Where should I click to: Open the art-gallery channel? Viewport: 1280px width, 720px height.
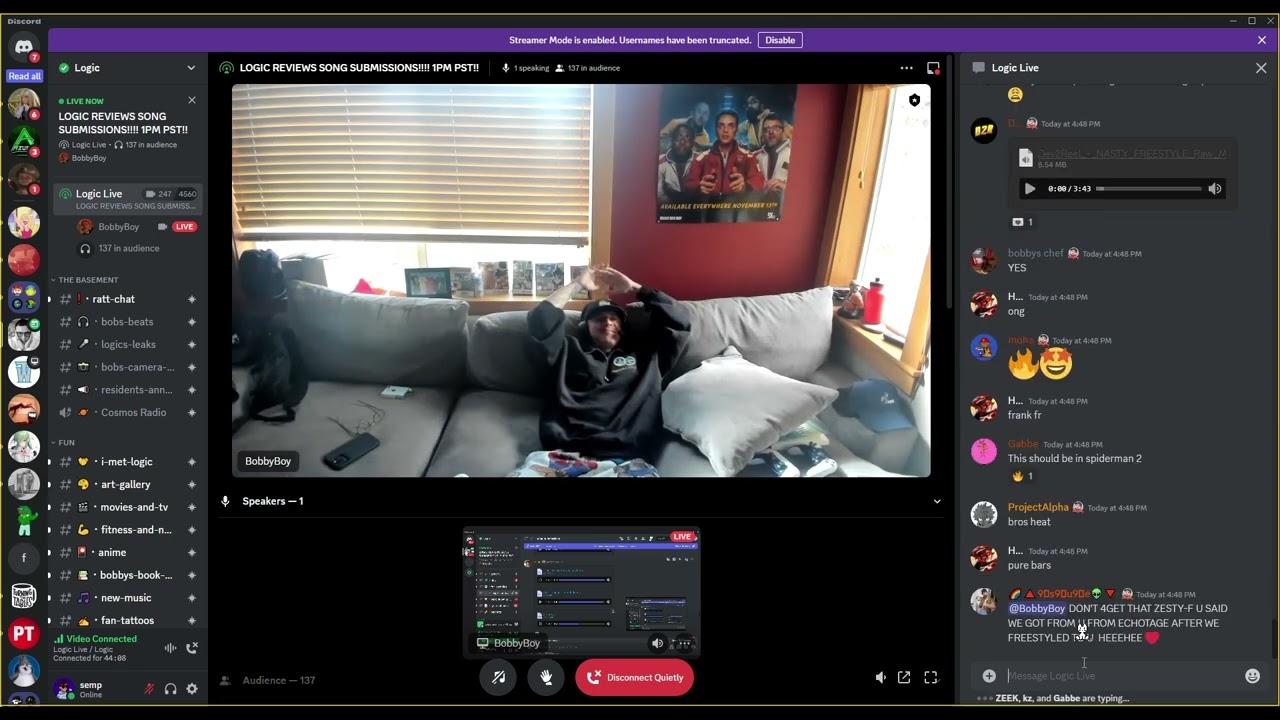pyautogui.click(x=127, y=484)
